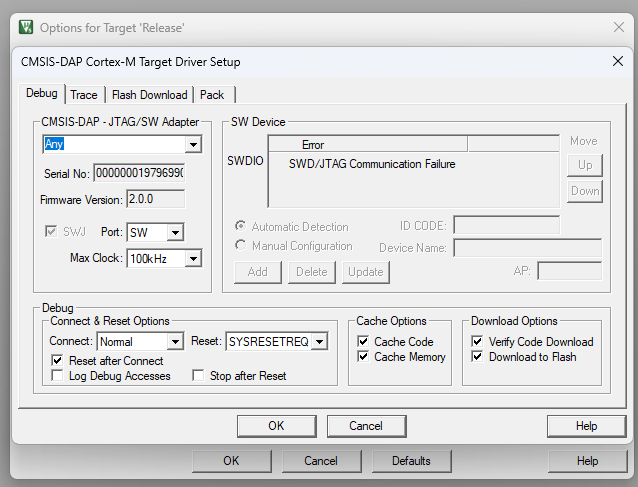Click the Up move button

pyautogui.click(x=585, y=165)
